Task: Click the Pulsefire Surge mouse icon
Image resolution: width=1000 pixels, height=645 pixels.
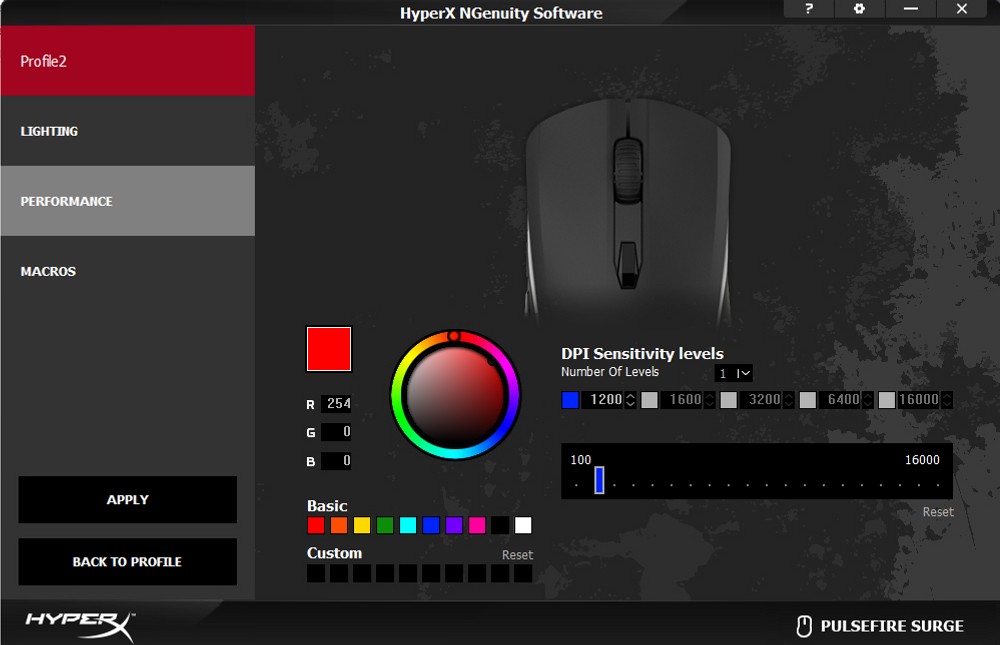Action: coord(804,626)
